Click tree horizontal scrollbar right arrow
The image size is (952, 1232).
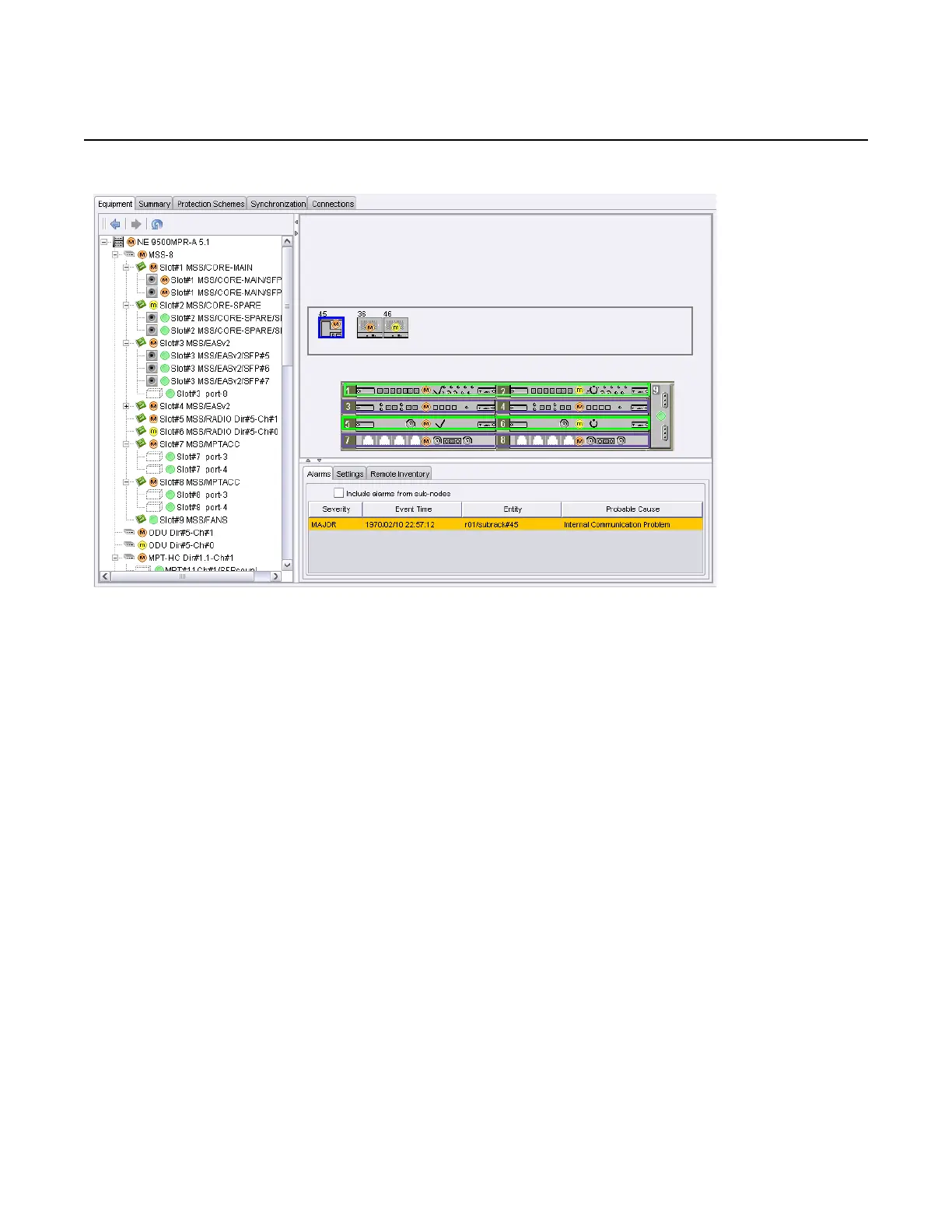tap(276, 577)
